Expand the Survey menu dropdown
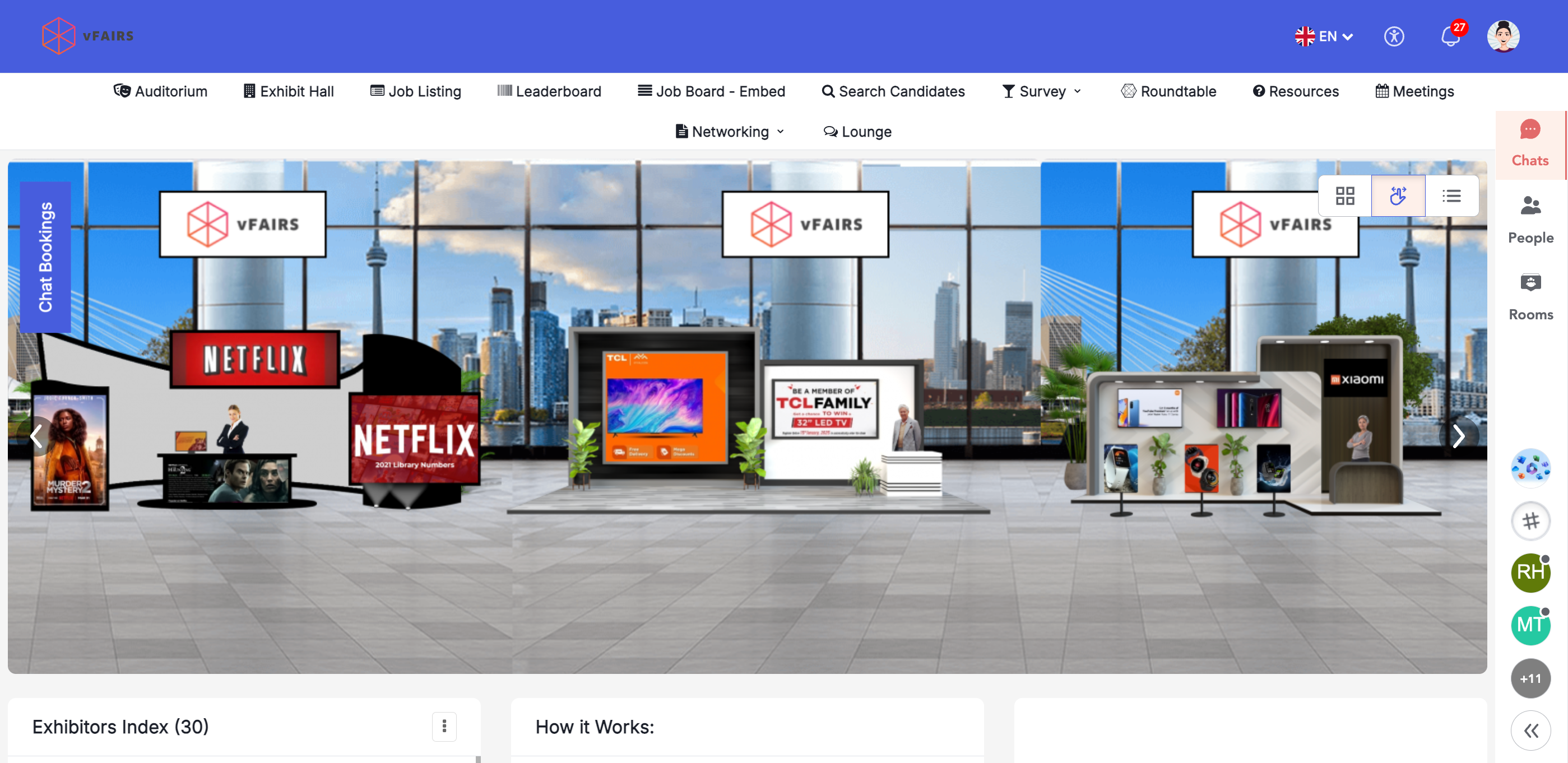1568x763 pixels. pos(1041,91)
